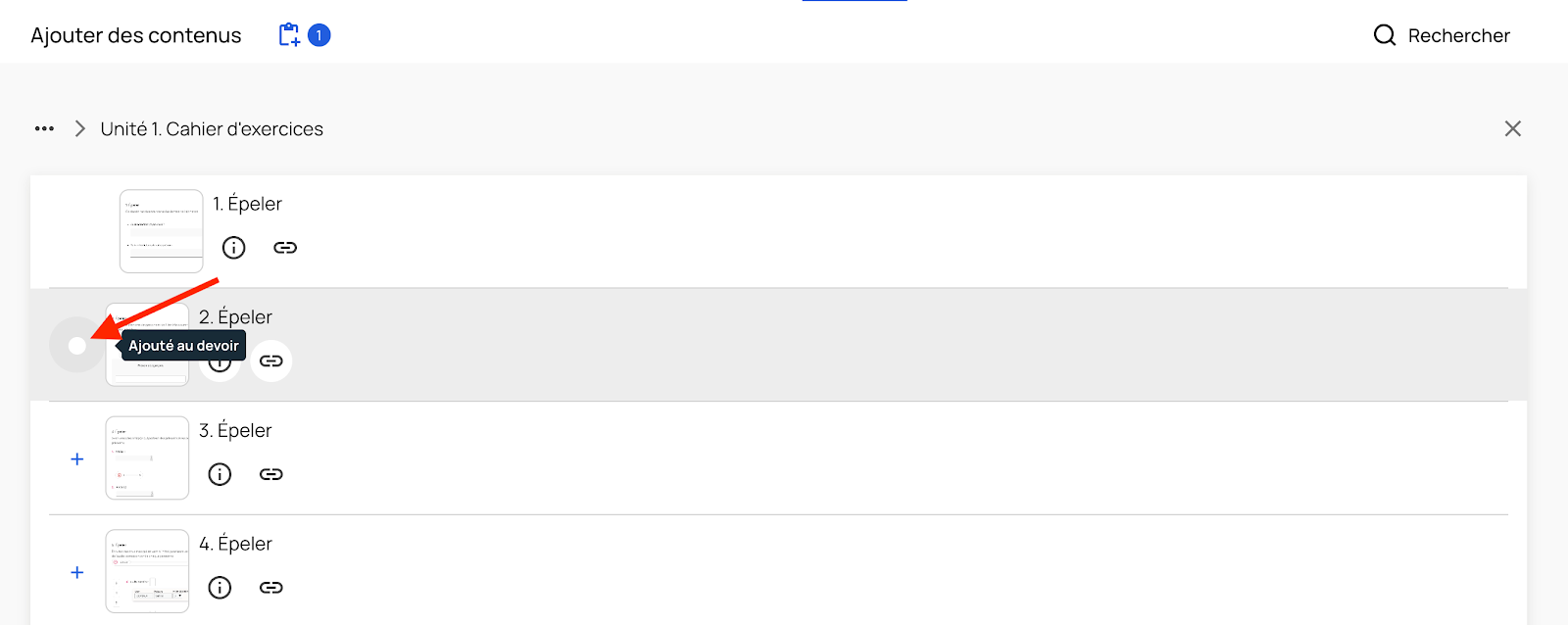The image size is (1568, 625).
Task: Show info for 3. Épeler
Action: coord(220,475)
